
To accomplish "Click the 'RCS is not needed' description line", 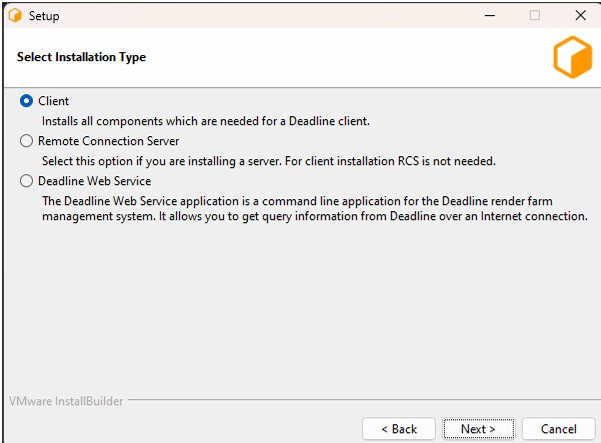I will tap(269, 161).
